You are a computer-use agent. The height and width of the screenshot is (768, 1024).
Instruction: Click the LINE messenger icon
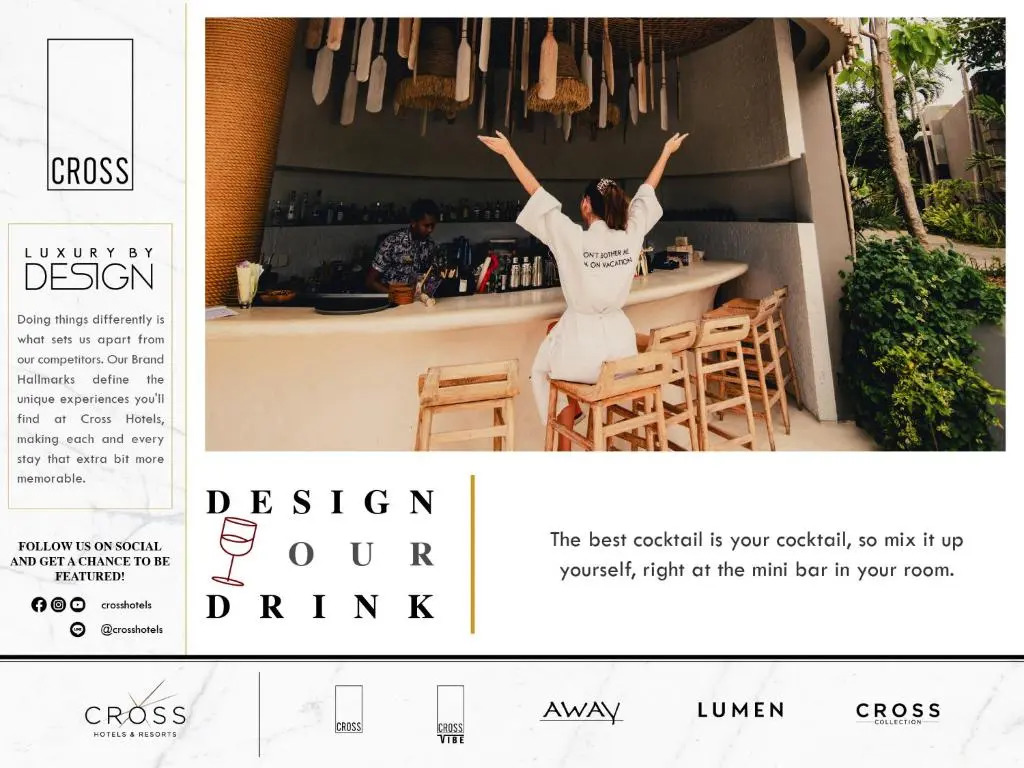(78, 630)
